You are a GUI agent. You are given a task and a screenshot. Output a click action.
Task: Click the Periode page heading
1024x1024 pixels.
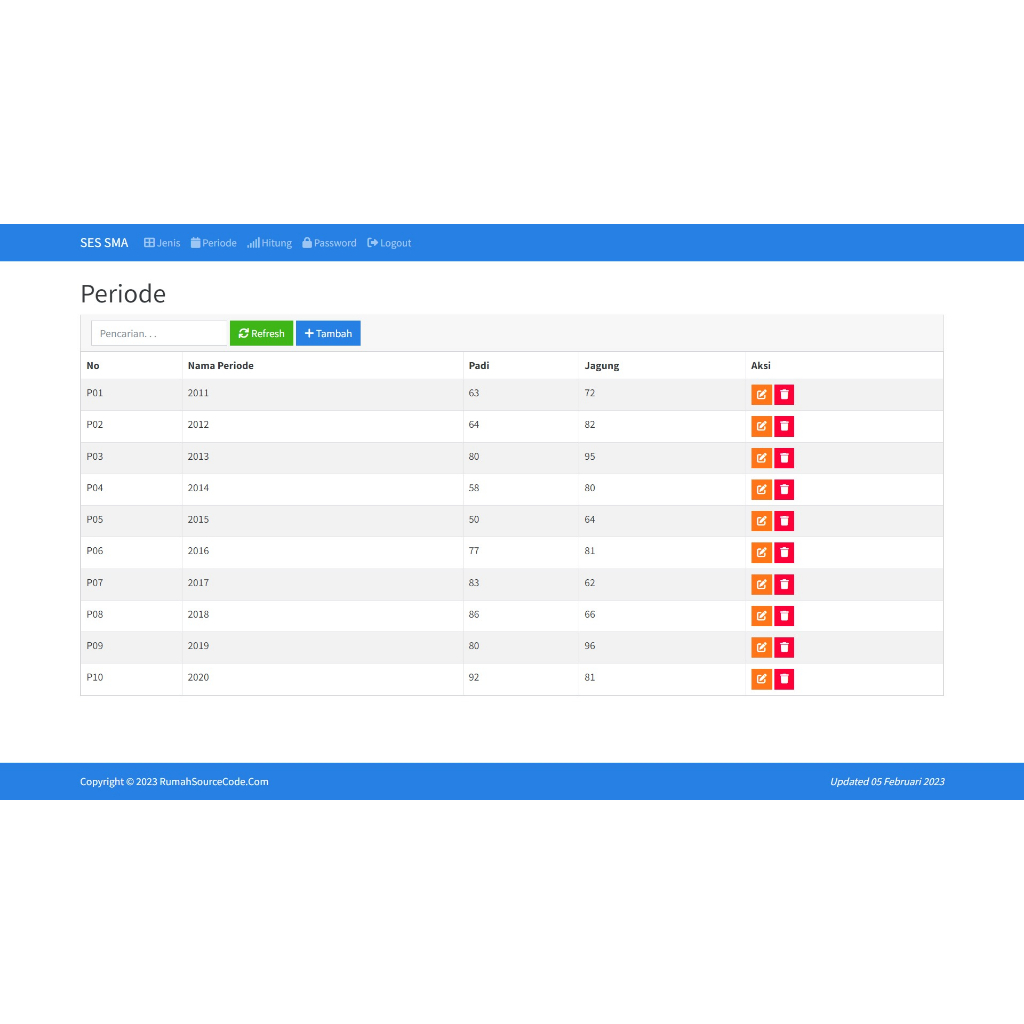point(123,294)
